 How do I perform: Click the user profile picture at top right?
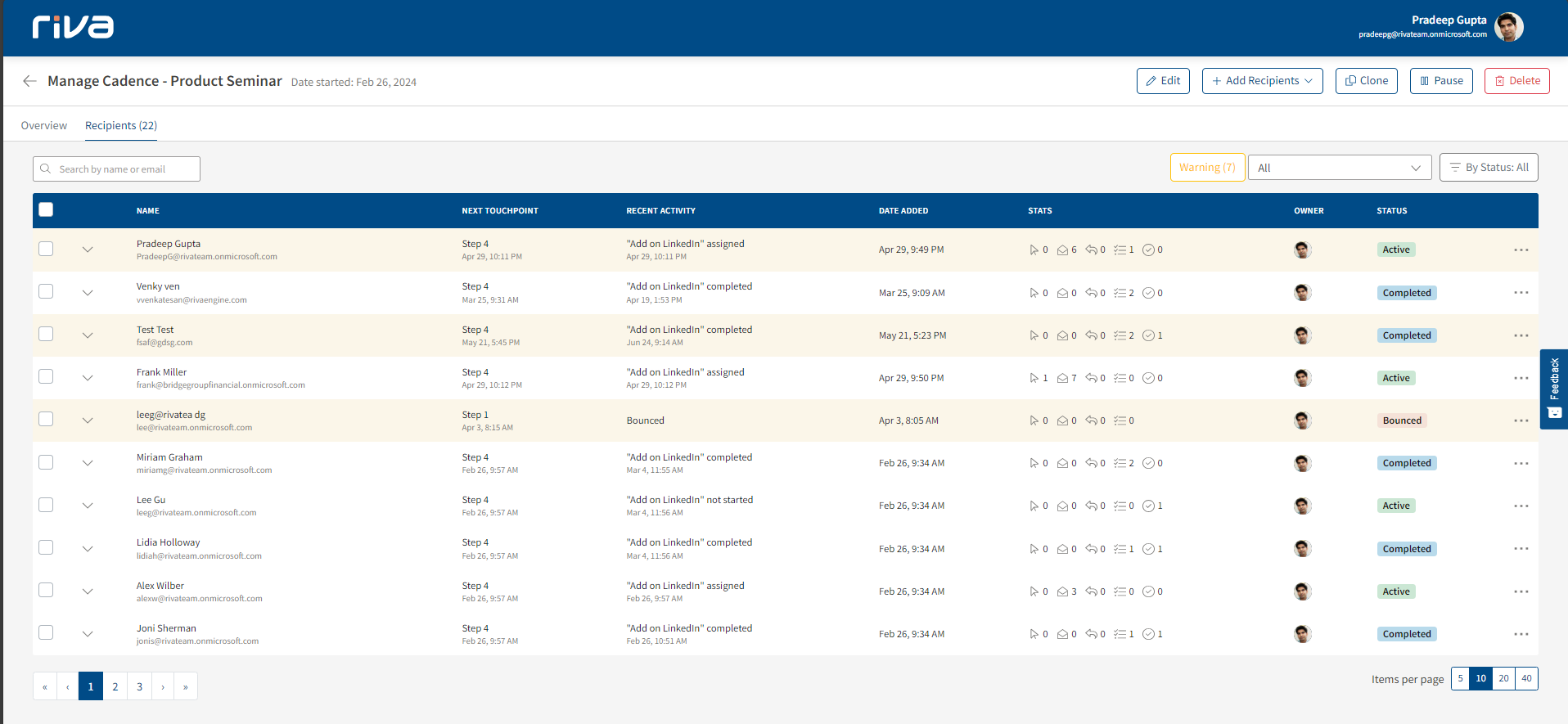1508,27
